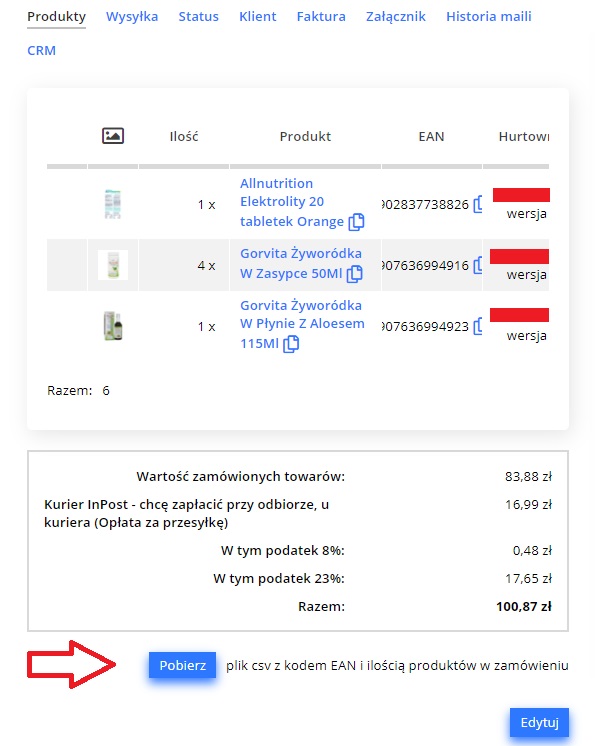Open the Allnutrition Elektrolity product thumbnail
Screen dimensions: 595x746
tap(113, 204)
